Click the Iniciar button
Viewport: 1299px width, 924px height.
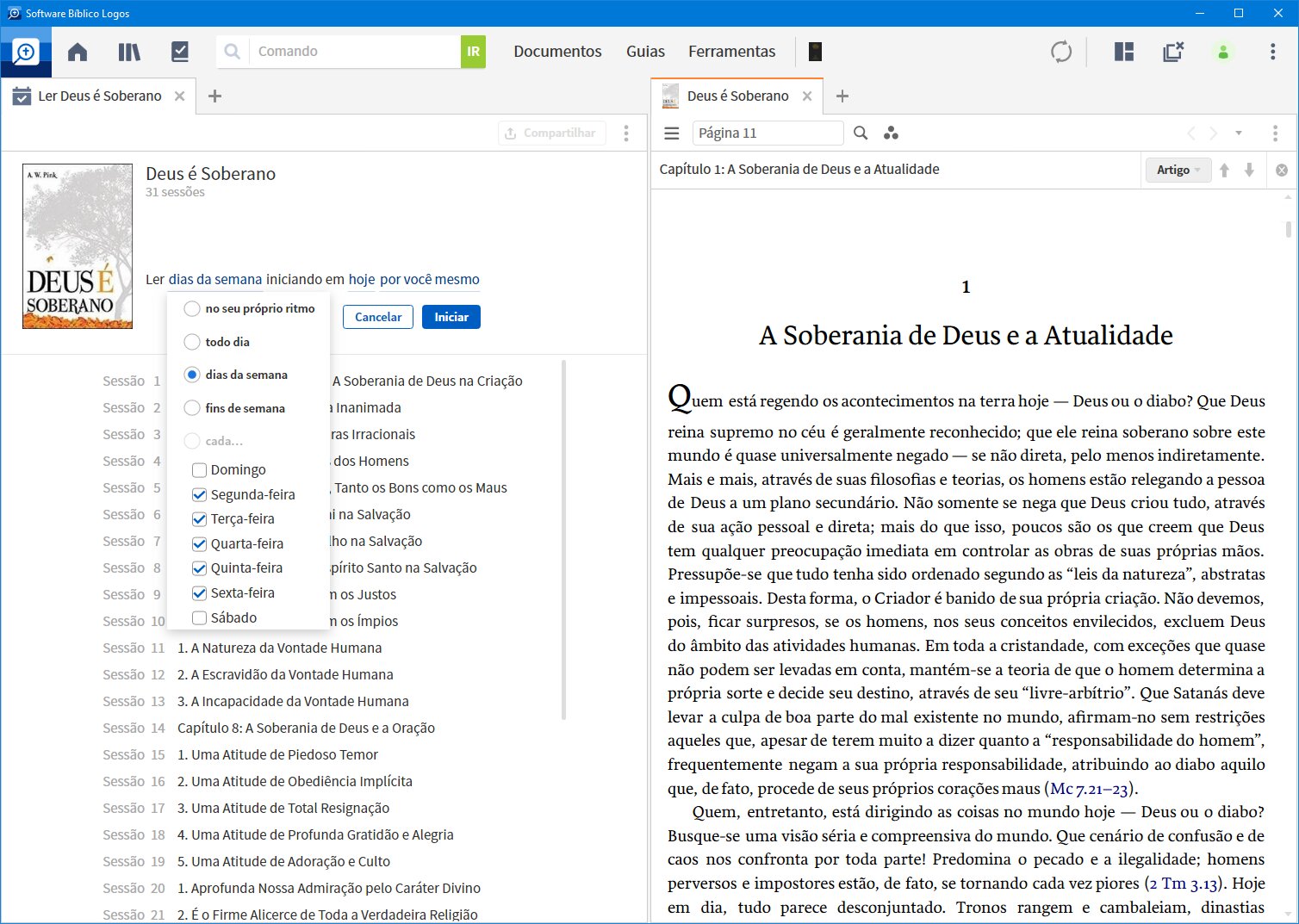(x=451, y=317)
